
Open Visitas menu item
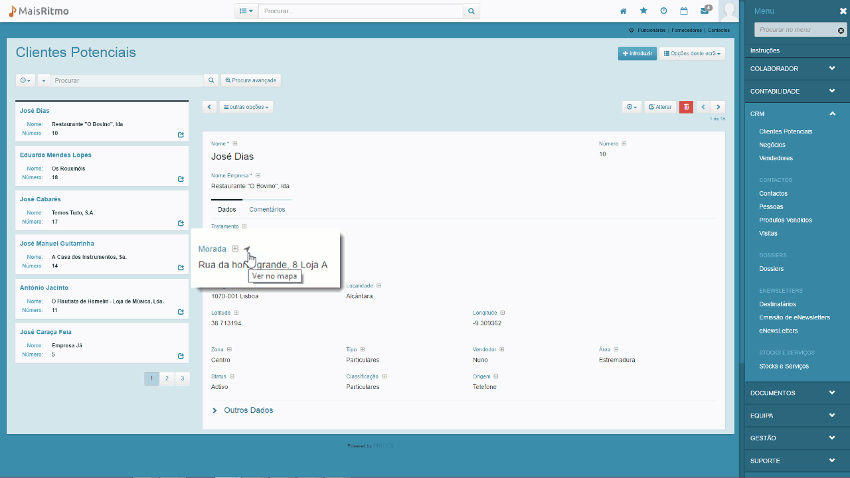[x=768, y=234]
